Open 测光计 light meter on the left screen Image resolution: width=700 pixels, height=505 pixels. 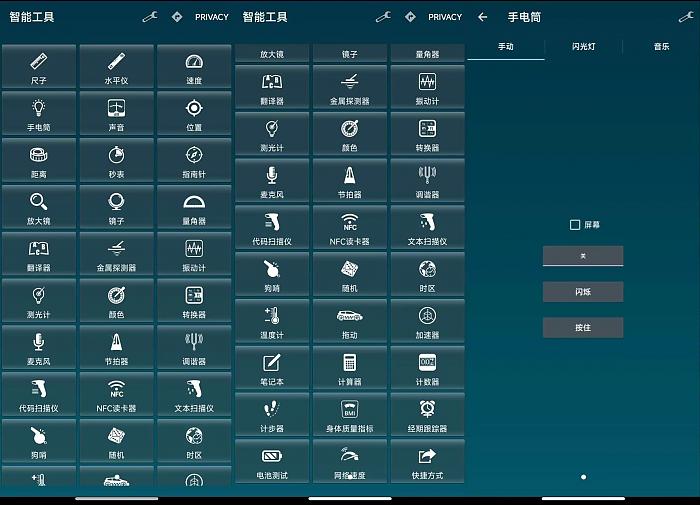coord(39,300)
